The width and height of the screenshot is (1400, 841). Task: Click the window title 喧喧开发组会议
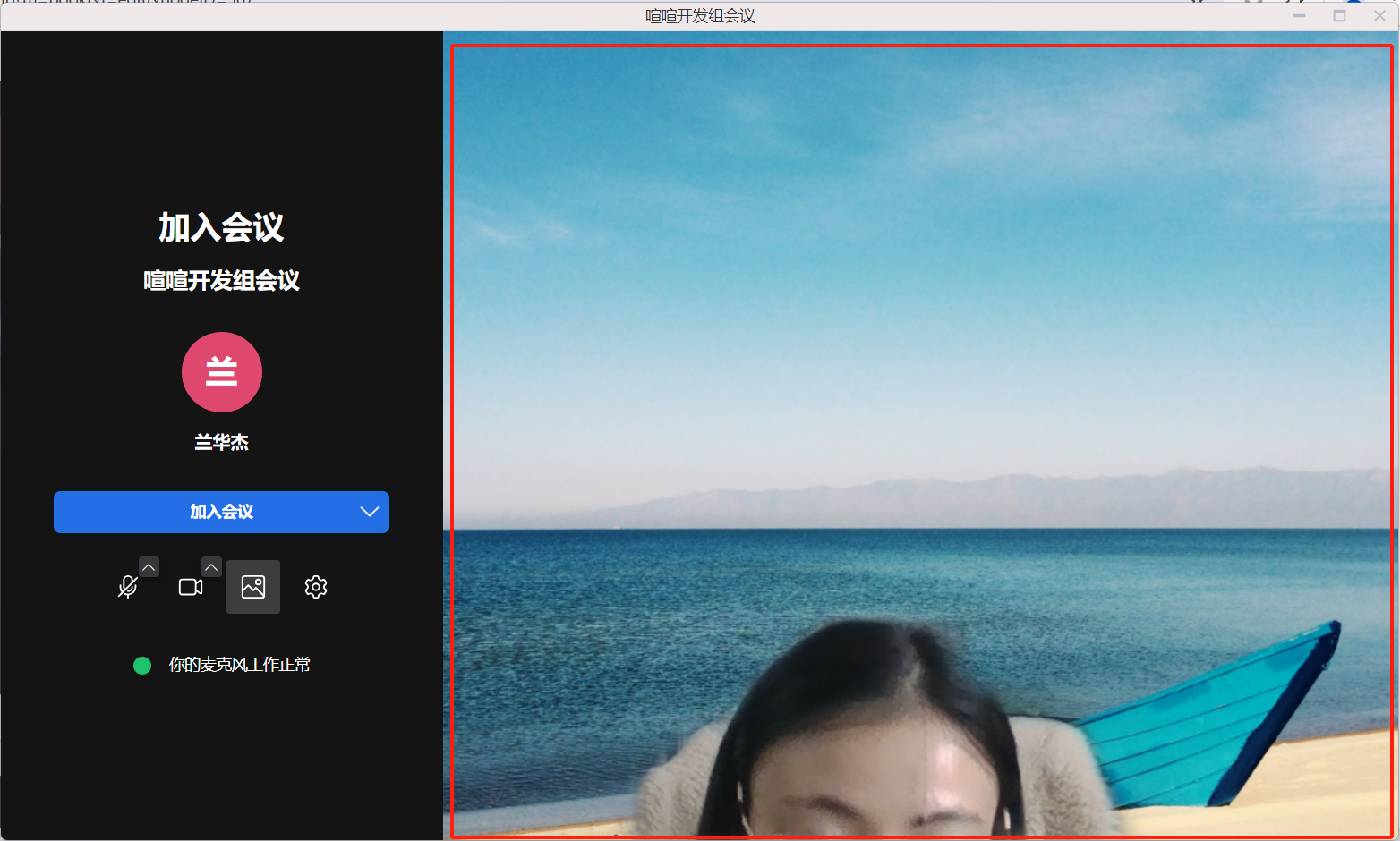click(700, 16)
